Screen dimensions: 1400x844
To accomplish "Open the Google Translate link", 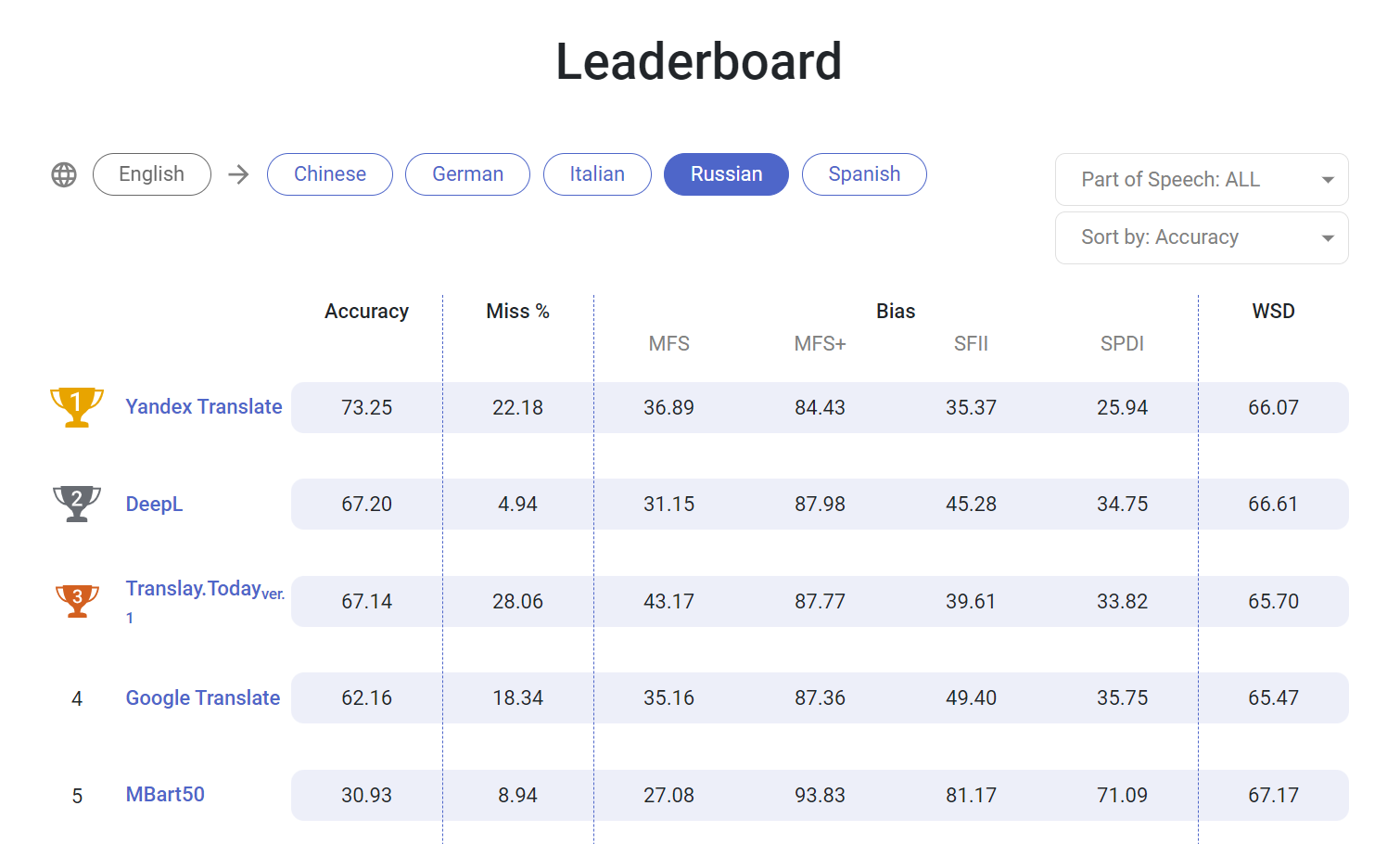I will coord(203,698).
